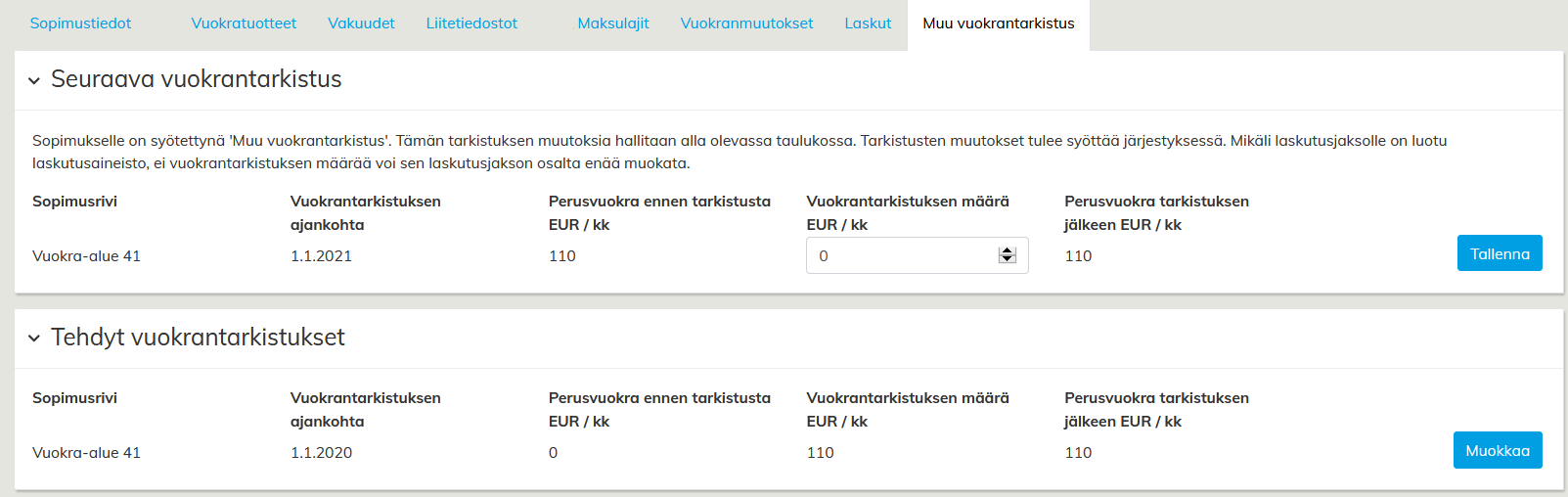Click Vuokra-alue 41 in Tehdyt vuokrantarkistukset
The height and width of the screenshot is (497, 1568).
pos(86,453)
